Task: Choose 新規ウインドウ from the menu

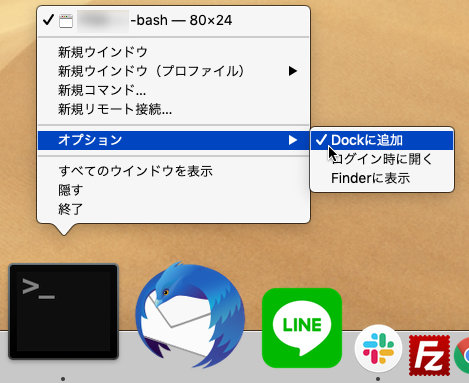Action: tap(173, 52)
